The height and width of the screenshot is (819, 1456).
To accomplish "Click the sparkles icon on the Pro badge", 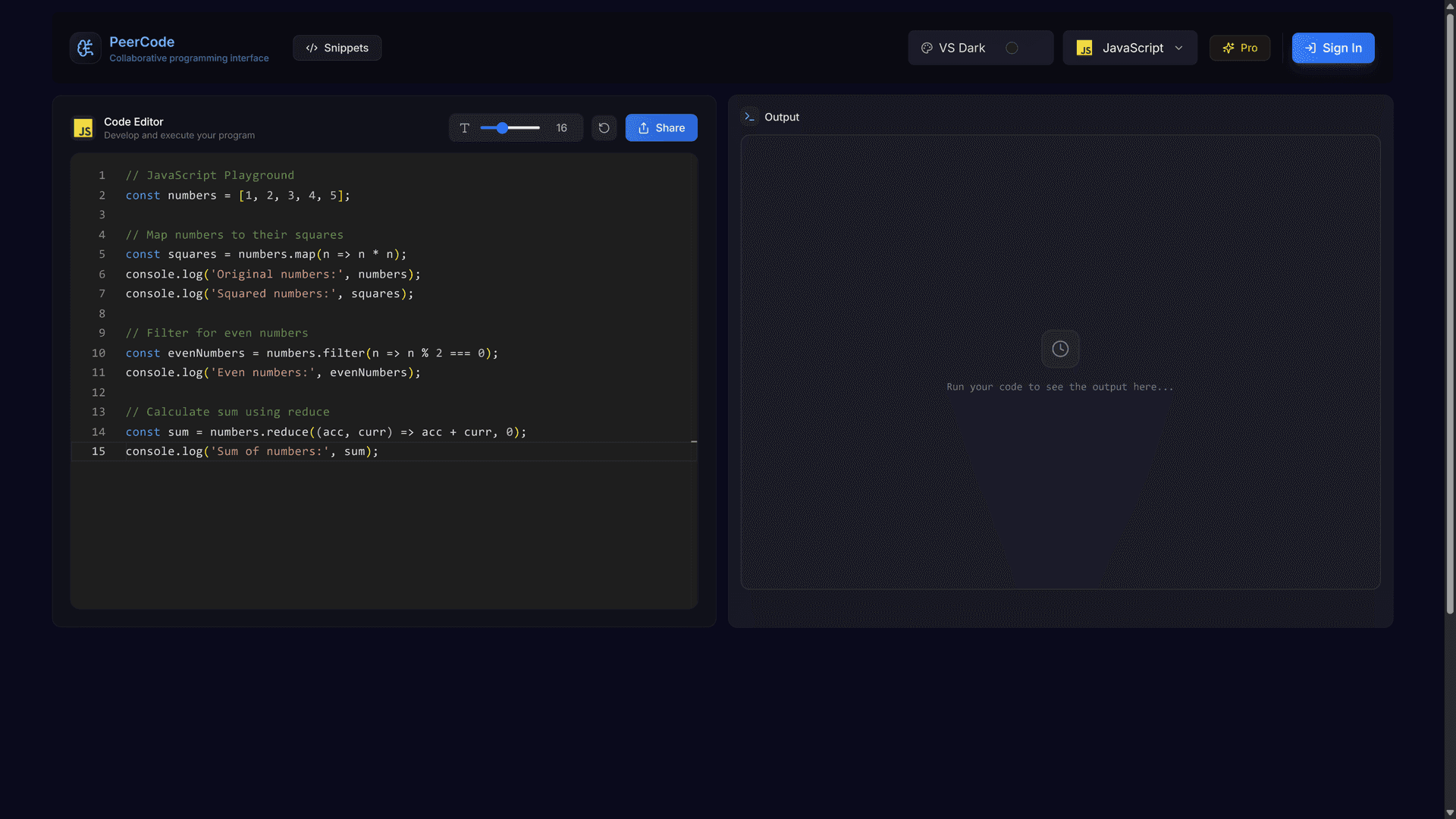I will click(1228, 47).
